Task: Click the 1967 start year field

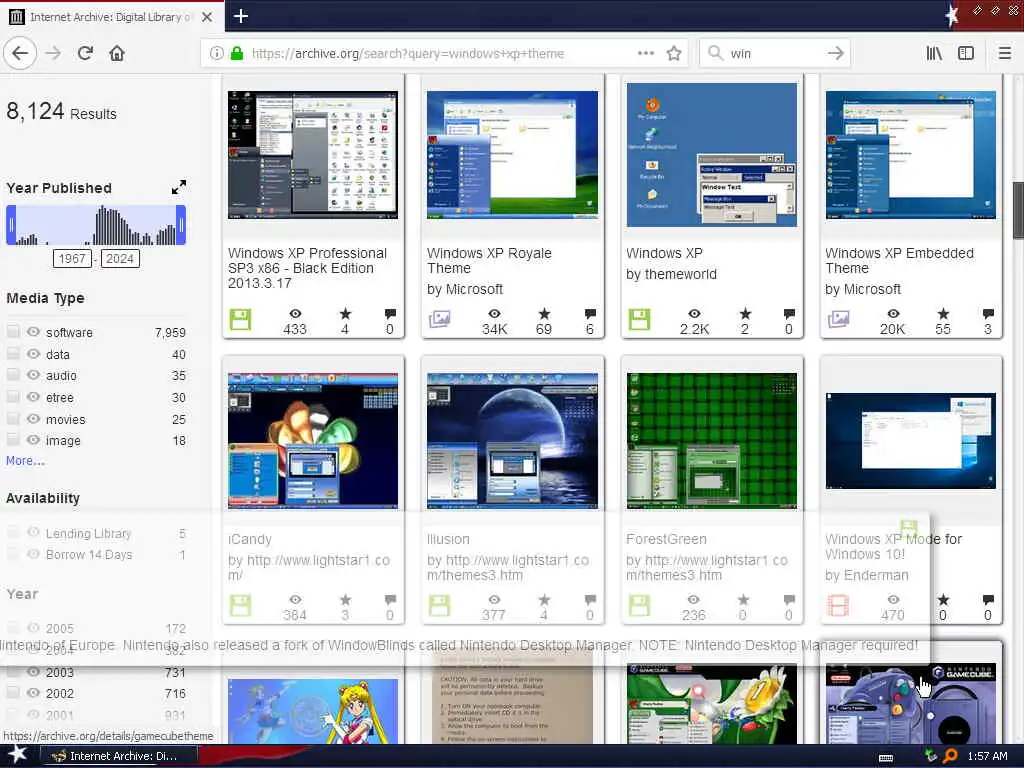Action: (x=72, y=259)
